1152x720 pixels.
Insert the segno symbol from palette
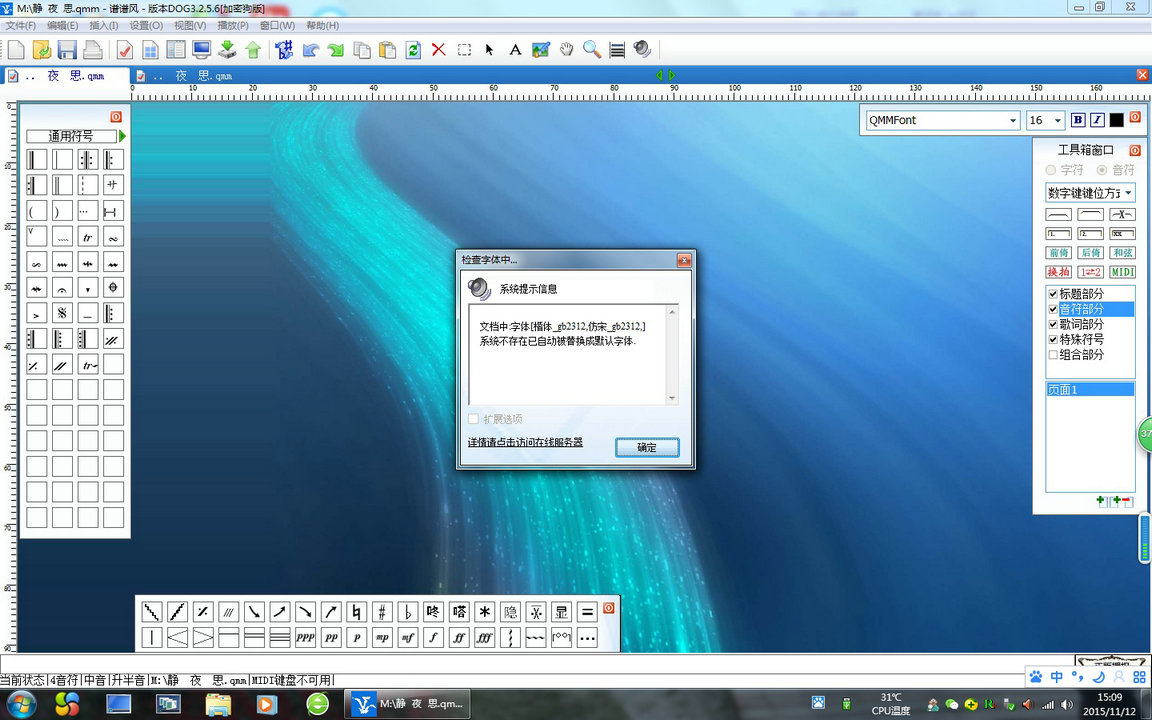(62, 313)
